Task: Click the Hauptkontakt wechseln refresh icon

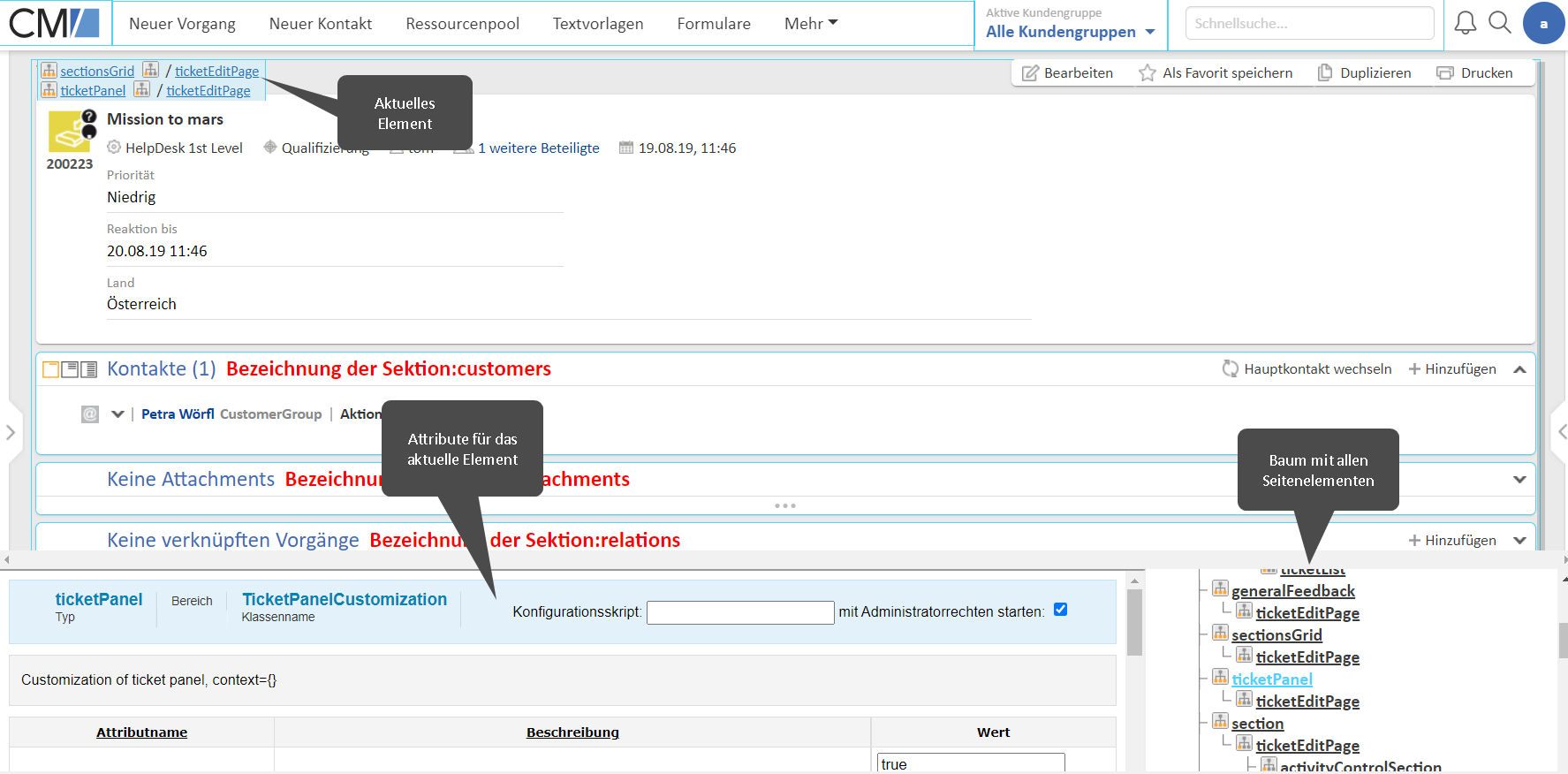Action: point(1230,368)
